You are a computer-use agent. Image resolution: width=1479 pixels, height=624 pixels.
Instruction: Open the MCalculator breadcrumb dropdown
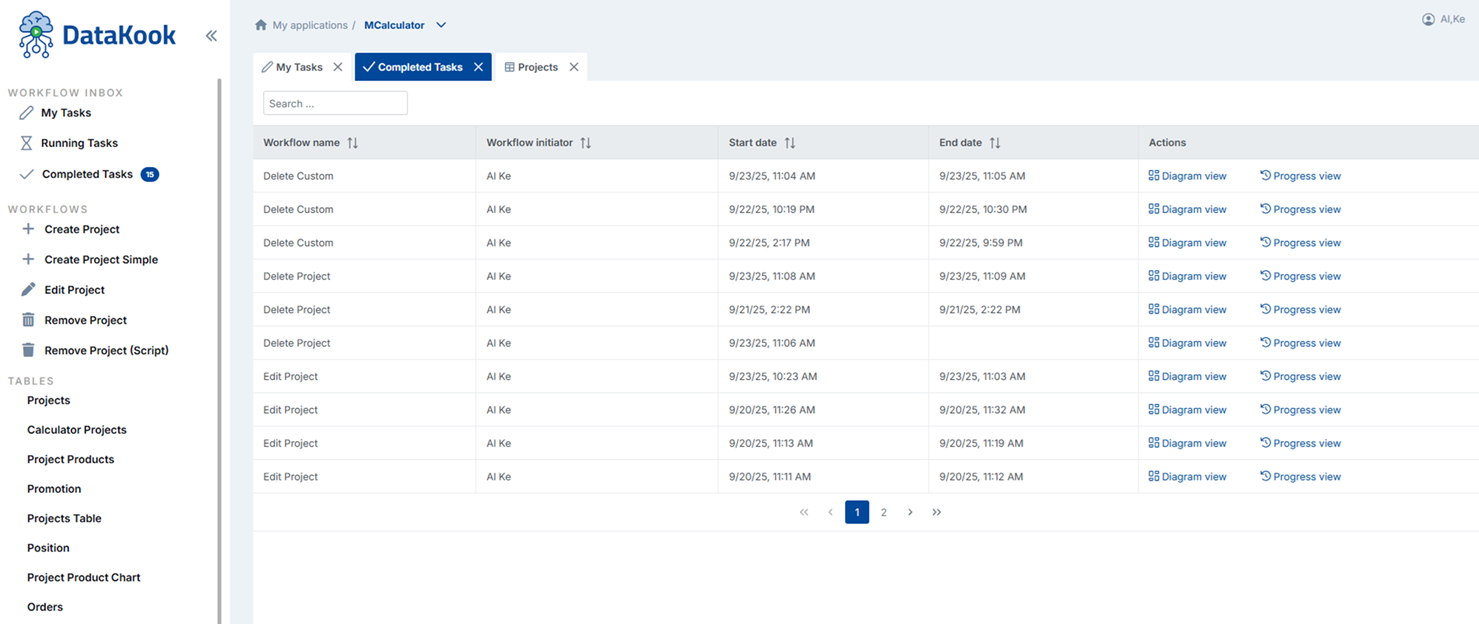pos(440,25)
